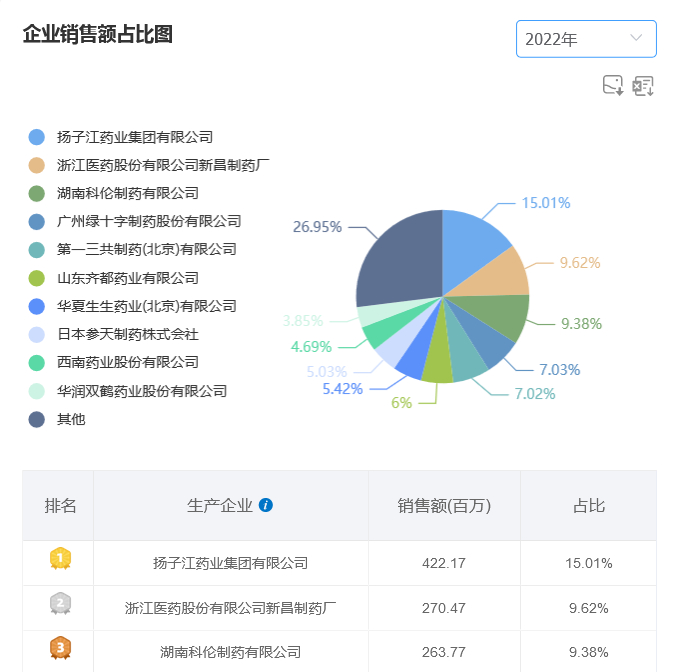The width and height of the screenshot is (677, 672).
Task: Click the 排名 column header
Action: pos(60,505)
